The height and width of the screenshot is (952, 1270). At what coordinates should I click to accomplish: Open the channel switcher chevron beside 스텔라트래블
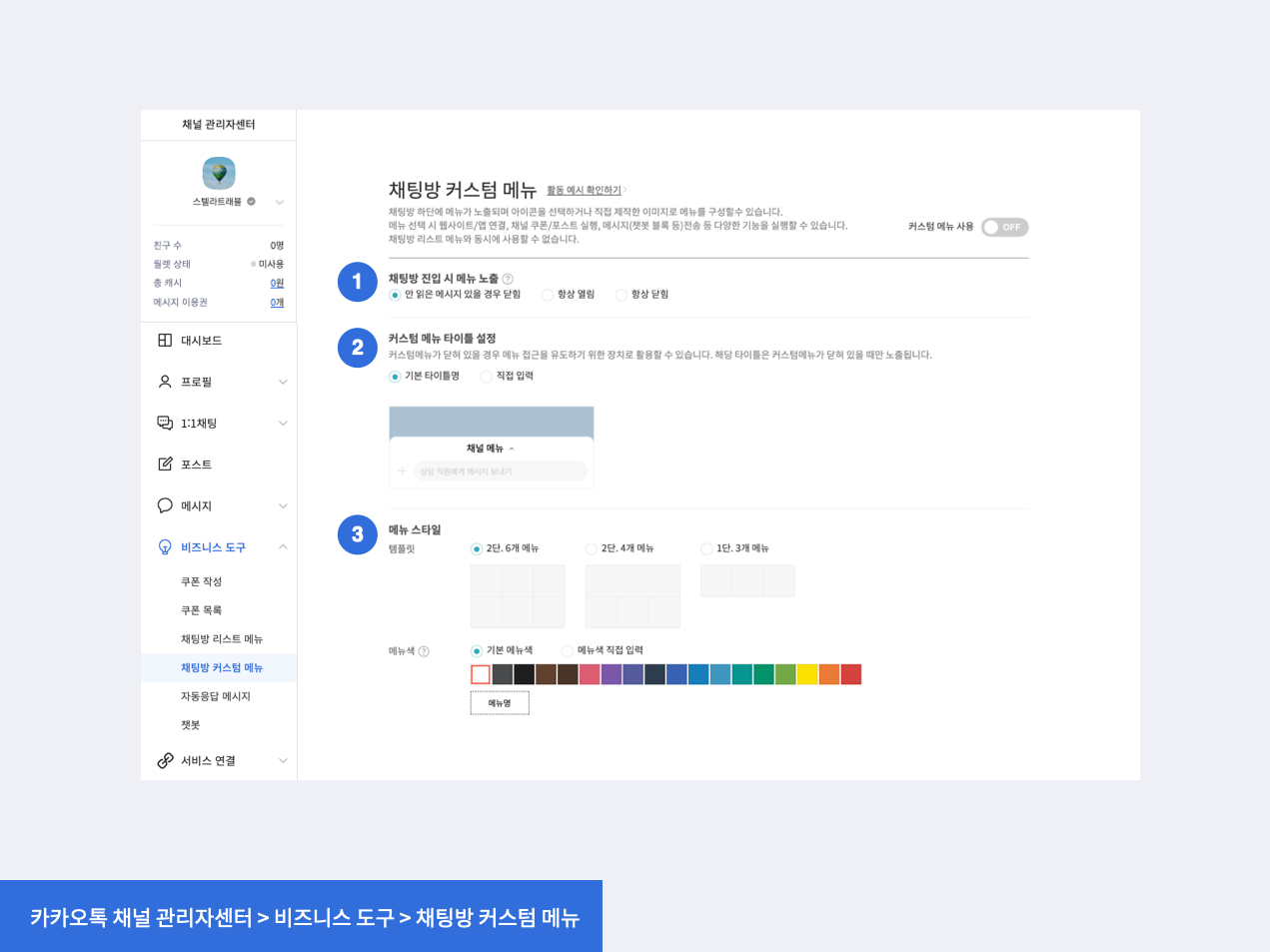click(x=280, y=202)
